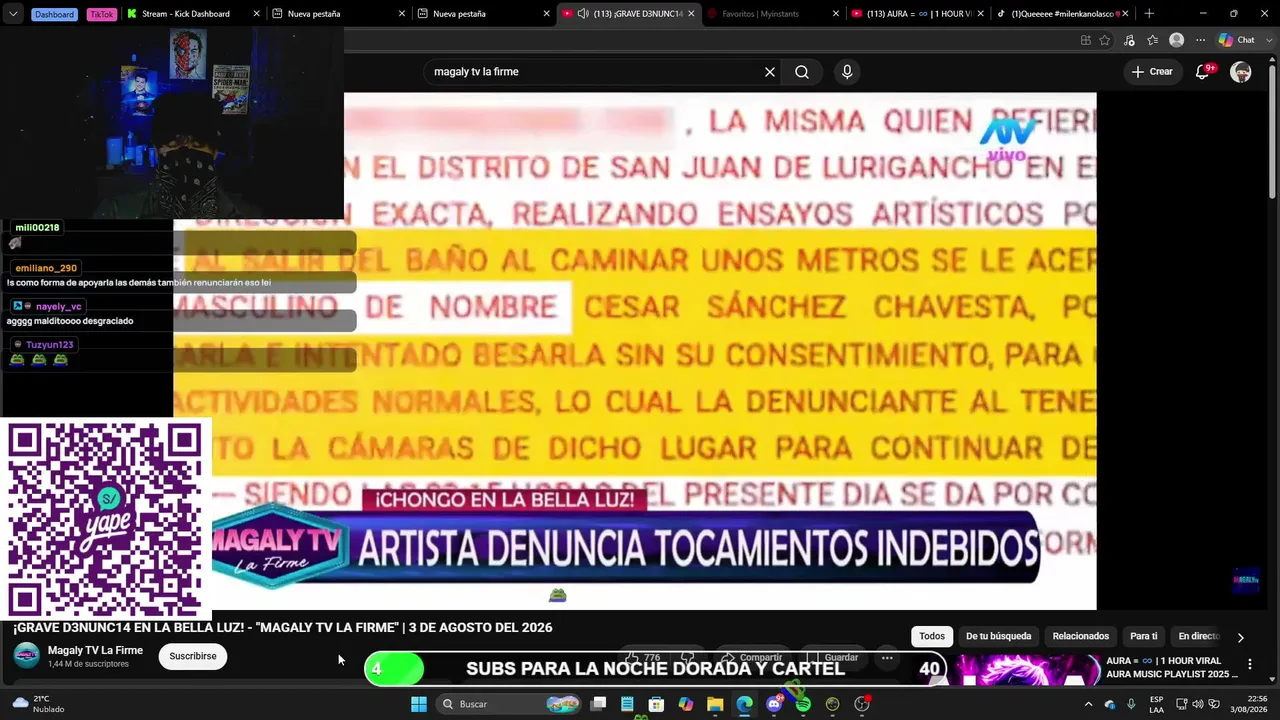The width and height of the screenshot is (1280, 720).
Task: Open File Explorer from the taskbar
Action: coord(715,704)
